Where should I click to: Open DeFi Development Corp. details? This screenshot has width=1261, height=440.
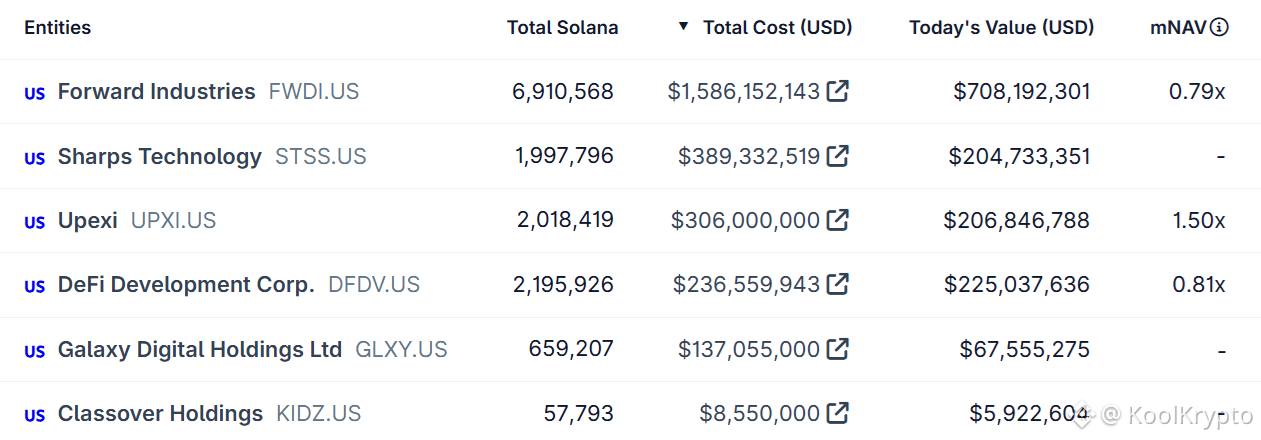click(186, 285)
